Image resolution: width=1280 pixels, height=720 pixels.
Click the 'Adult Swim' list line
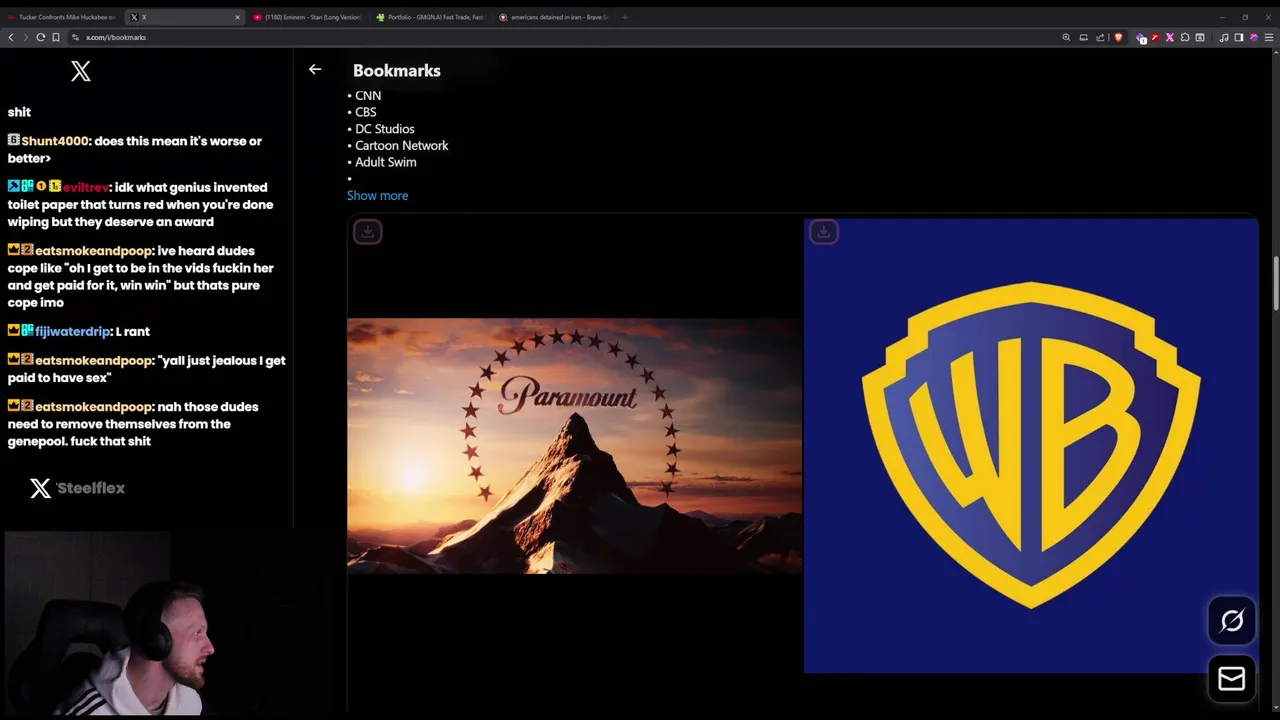(382, 162)
